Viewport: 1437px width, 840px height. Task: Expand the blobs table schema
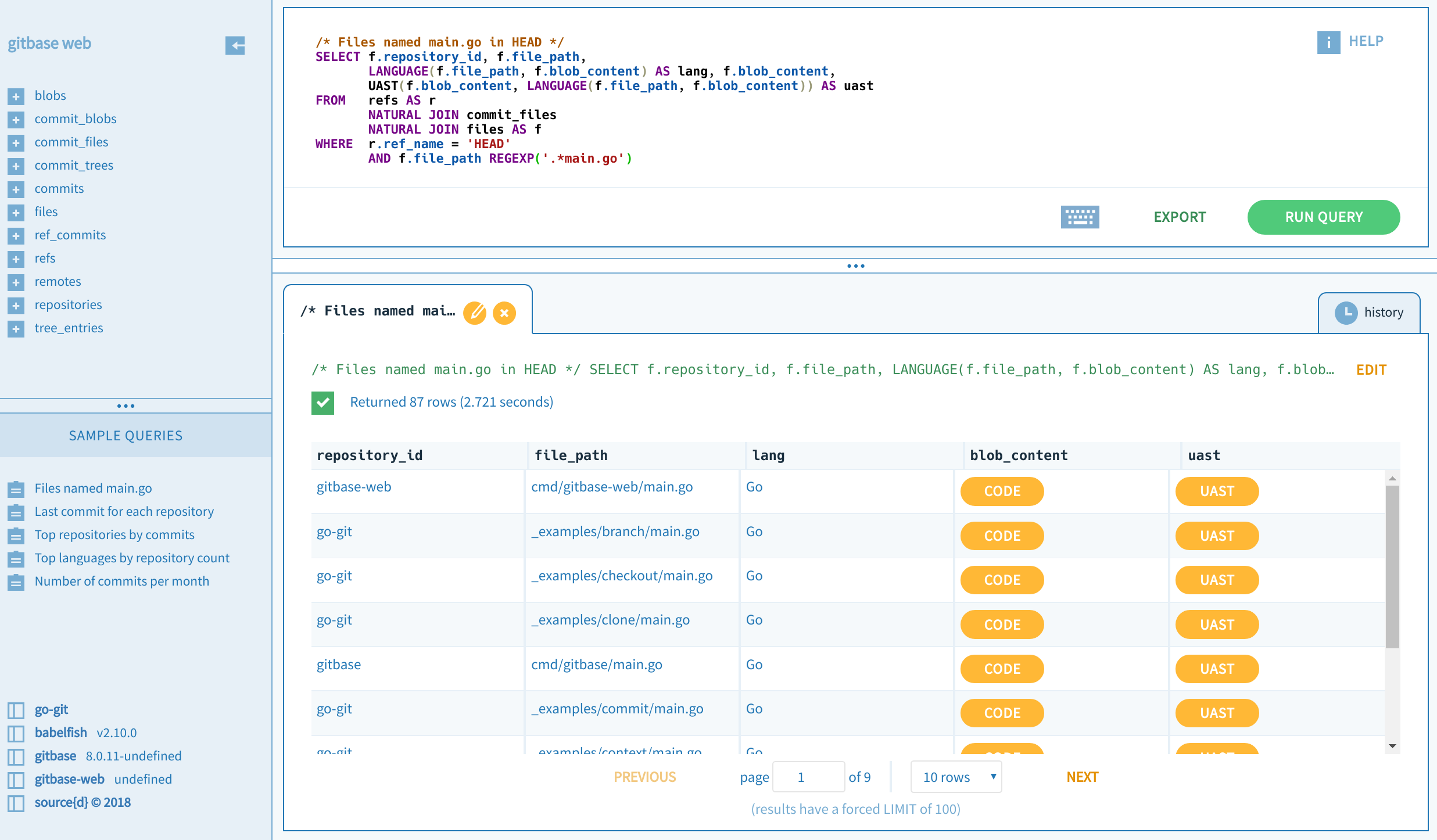pyautogui.click(x=16, y=96)
